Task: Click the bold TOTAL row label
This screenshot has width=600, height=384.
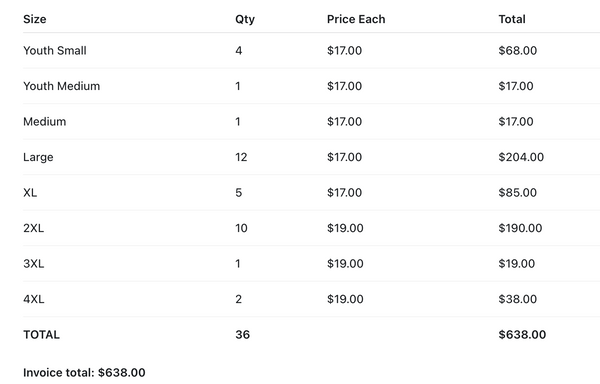Action: point(41,335)
